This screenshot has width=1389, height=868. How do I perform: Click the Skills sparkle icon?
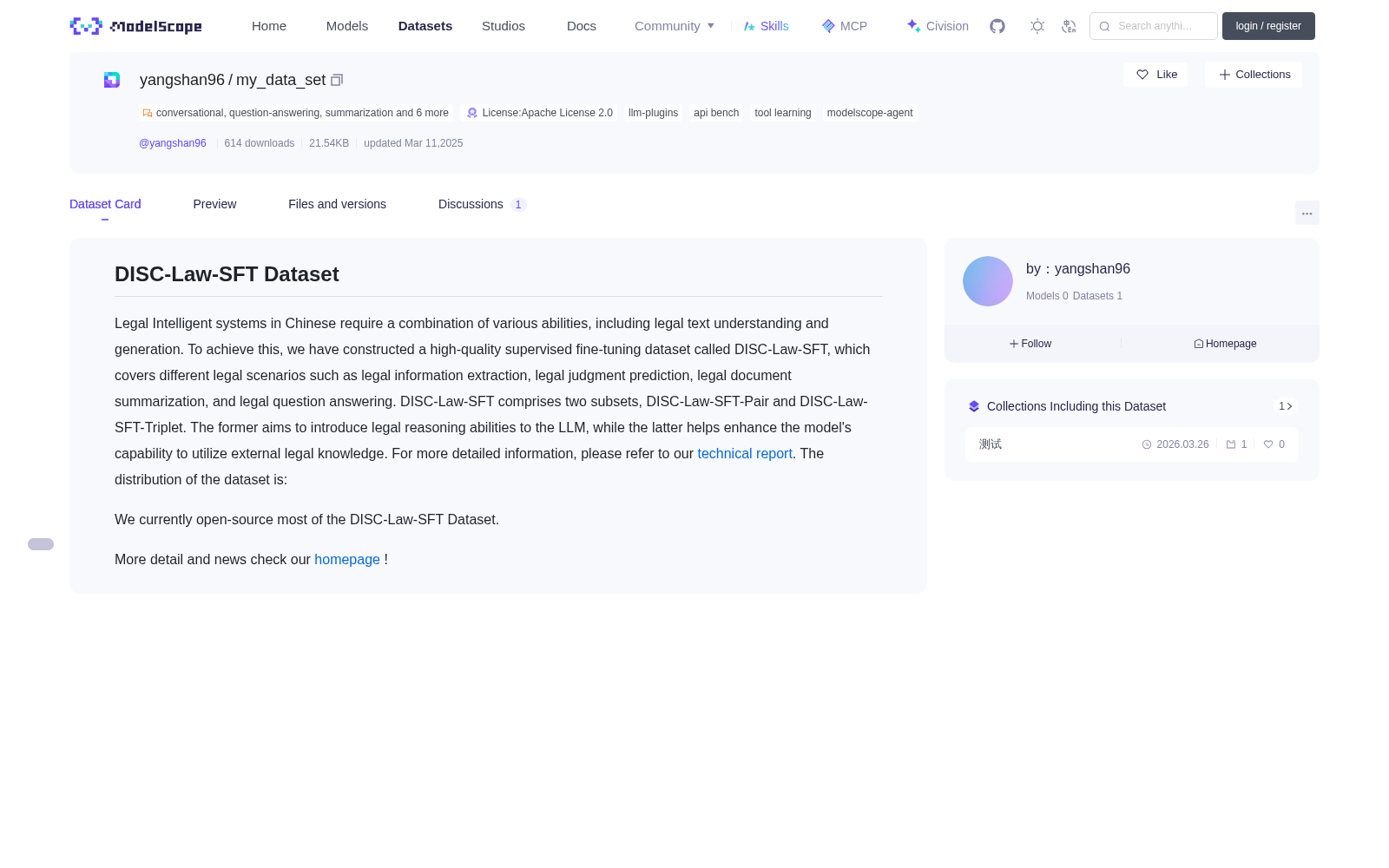(x=749, y=26)
